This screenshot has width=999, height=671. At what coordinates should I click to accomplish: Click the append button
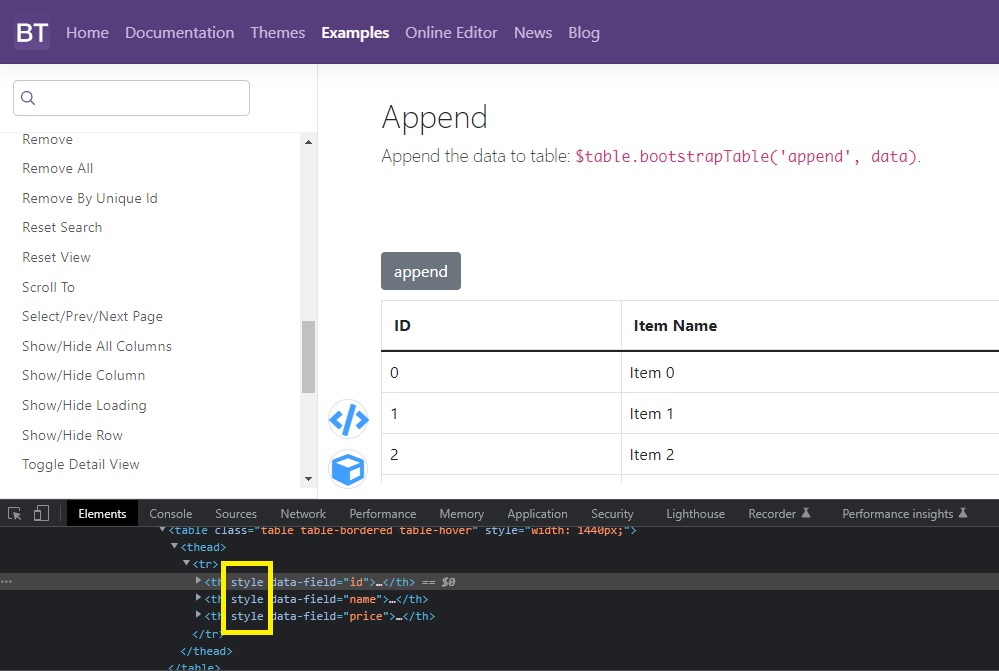(420, 271)
